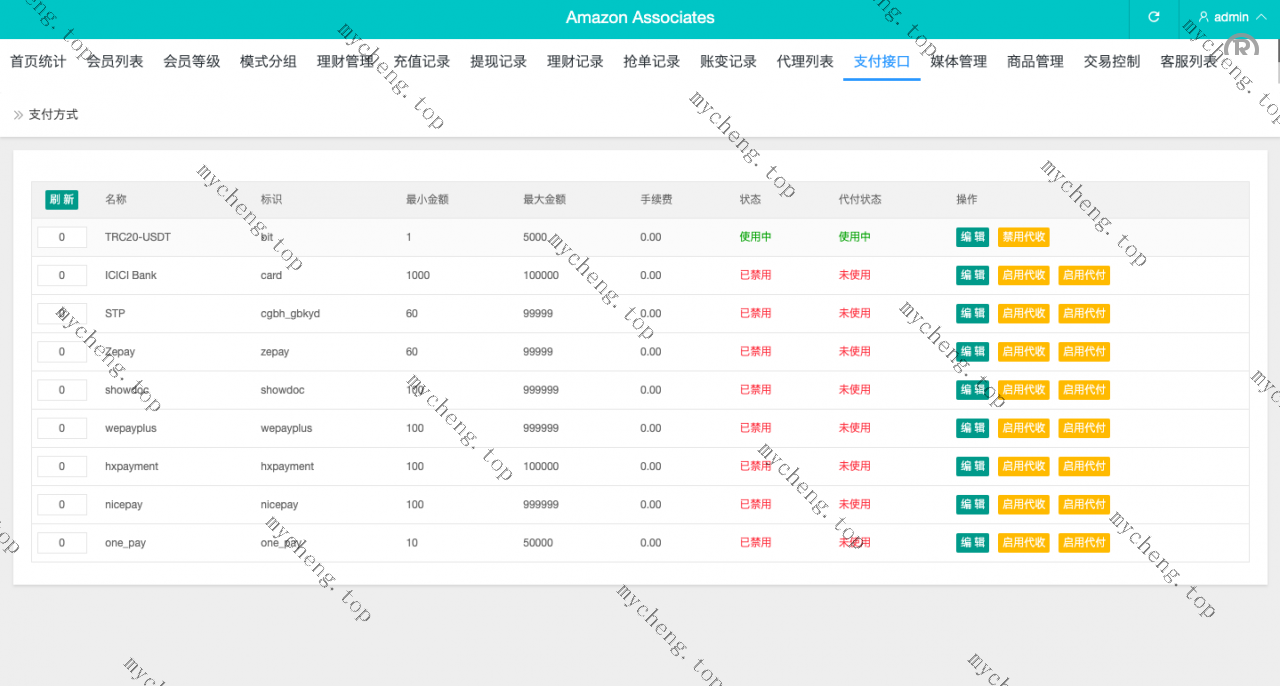Click the refresh icon in top header
The width and height of the screenshot is (1280, 686).
pyautogui.click(x=1154, y=17)
